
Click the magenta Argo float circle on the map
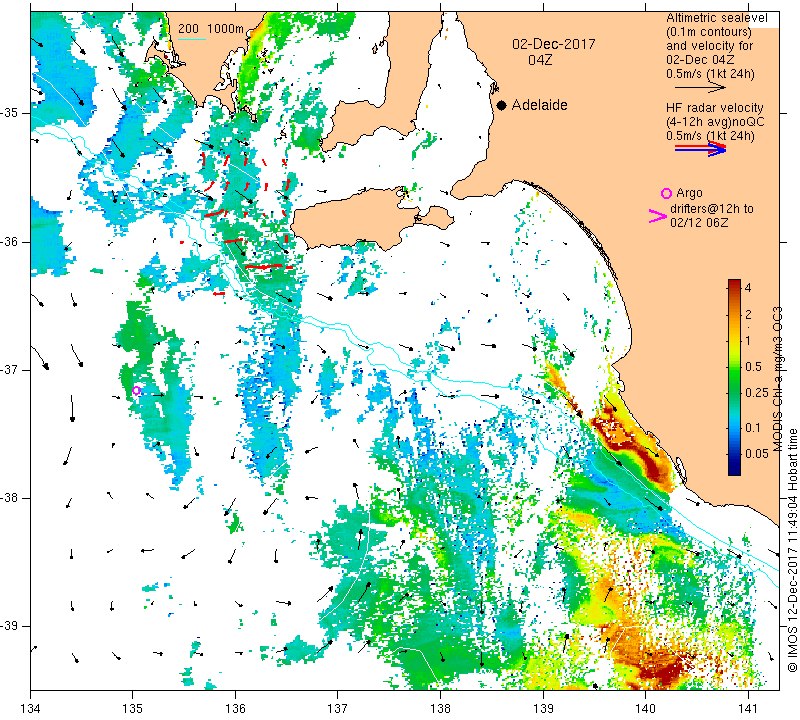[x=136, y=391]
